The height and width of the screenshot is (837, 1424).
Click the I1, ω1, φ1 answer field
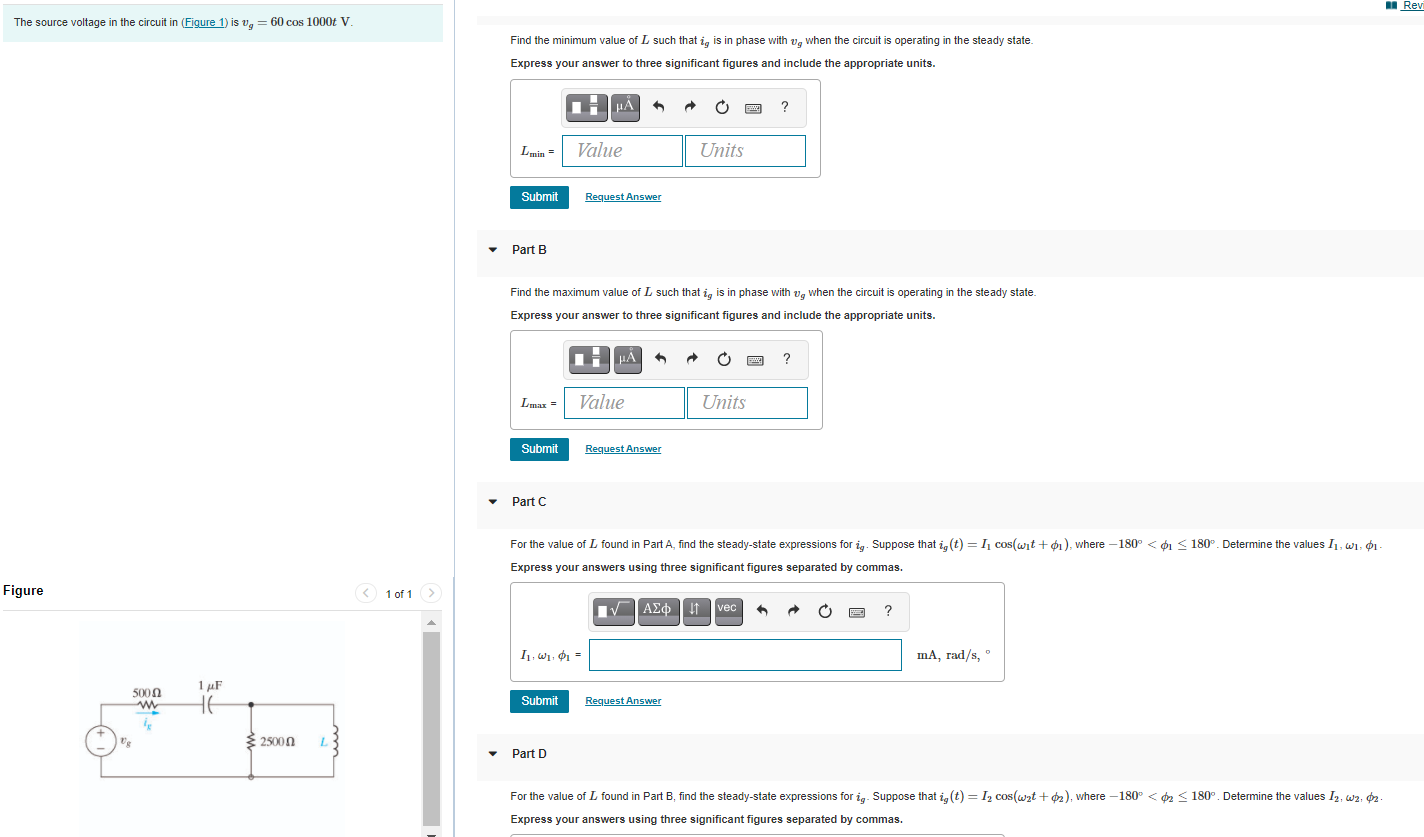[745, 655]
